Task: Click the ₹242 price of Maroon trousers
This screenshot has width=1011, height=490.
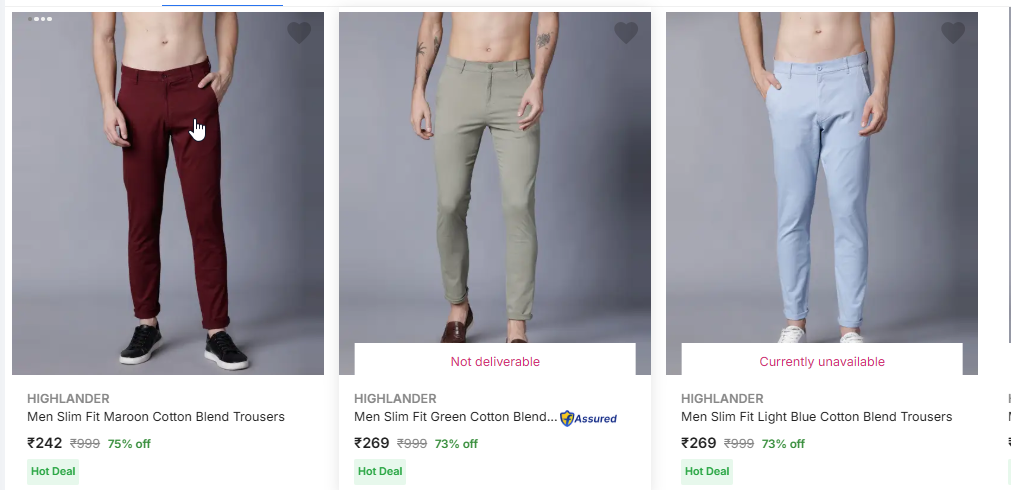Action: 45,443
